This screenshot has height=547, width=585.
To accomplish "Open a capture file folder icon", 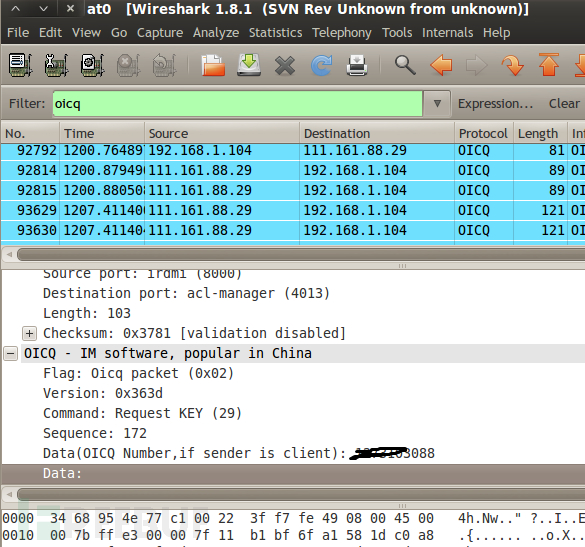I will [x=213, y=65].
